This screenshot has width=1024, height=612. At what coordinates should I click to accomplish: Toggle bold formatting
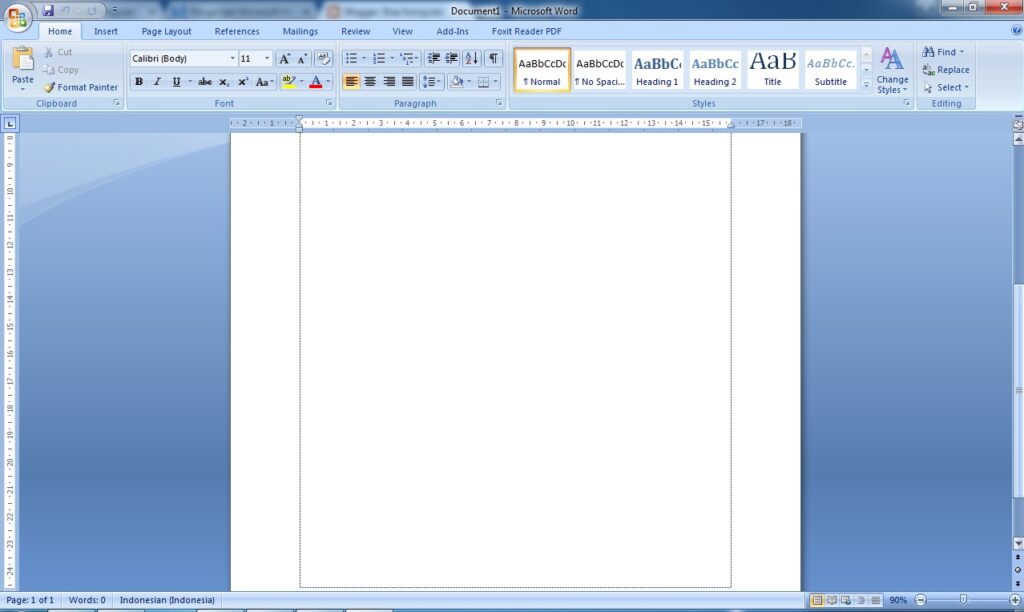click(x=138, y=82)
